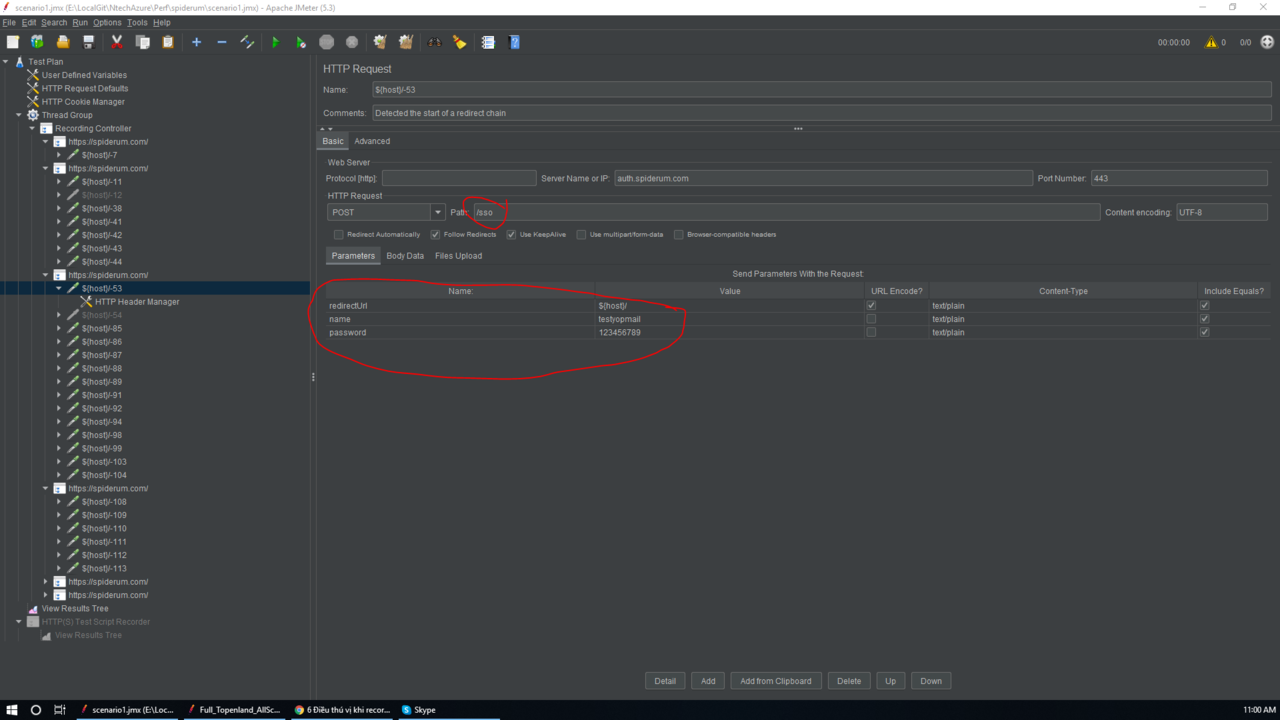Toggle Include Equals for password row

[x=1204, y=332]
